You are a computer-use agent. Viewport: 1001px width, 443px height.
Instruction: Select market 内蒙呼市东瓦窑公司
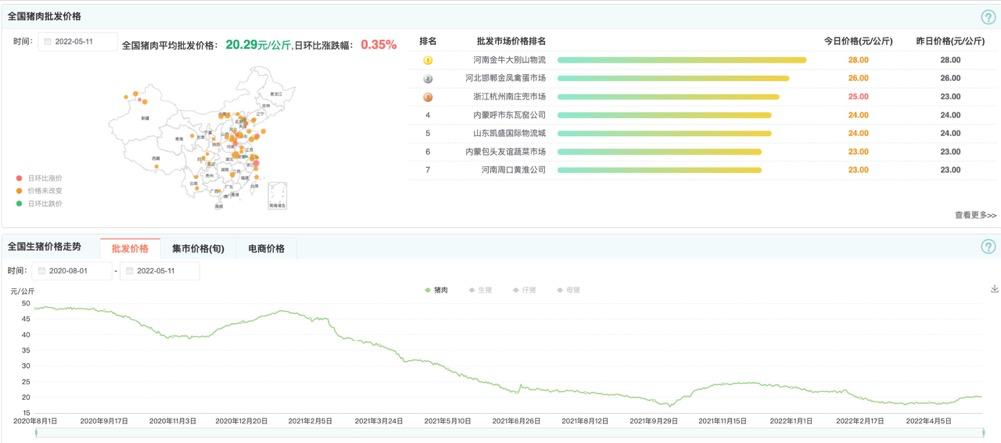pos(509,116)
